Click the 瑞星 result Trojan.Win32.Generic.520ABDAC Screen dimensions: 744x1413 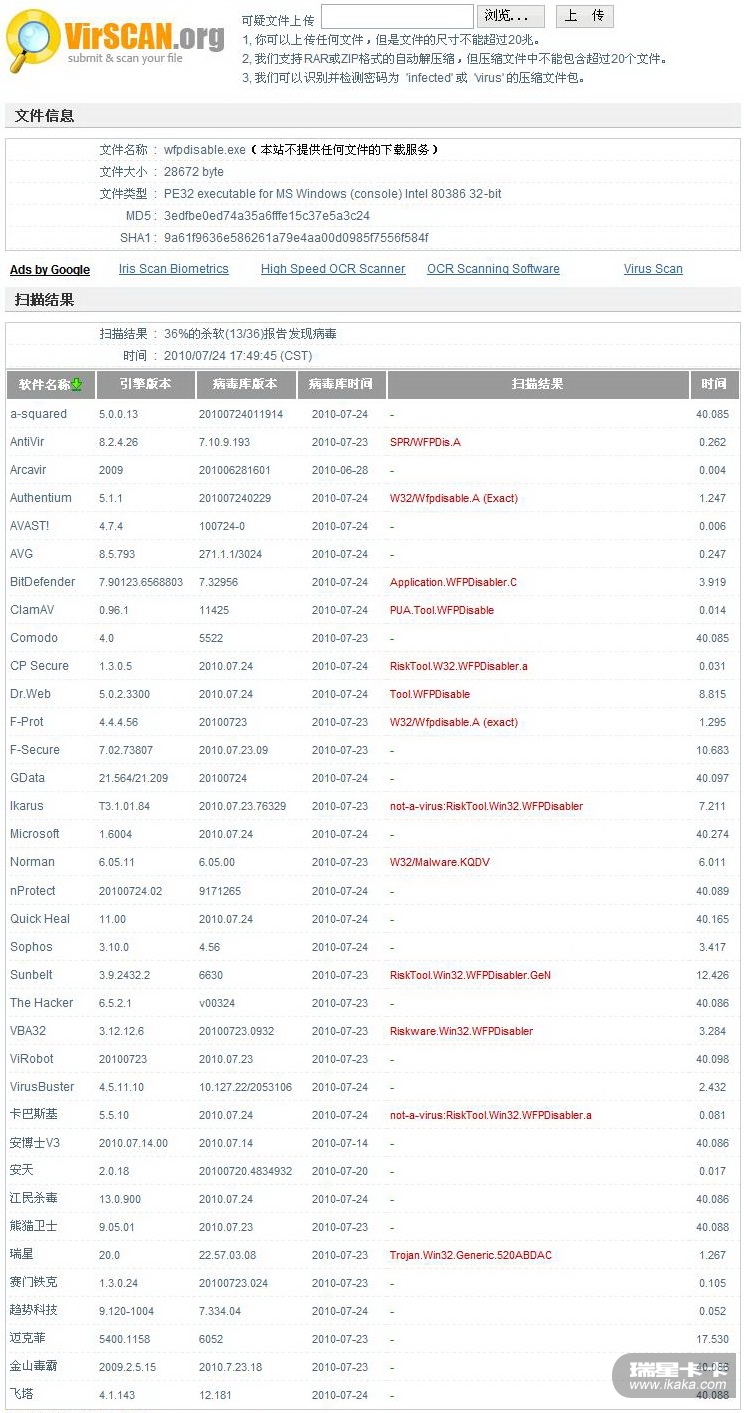click(x=470, y=1255)
